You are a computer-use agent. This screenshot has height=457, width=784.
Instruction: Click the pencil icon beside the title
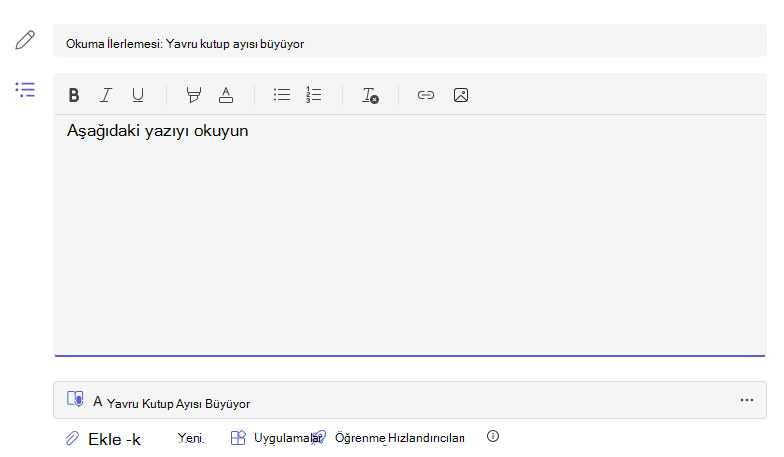click(x=25, y=40)
